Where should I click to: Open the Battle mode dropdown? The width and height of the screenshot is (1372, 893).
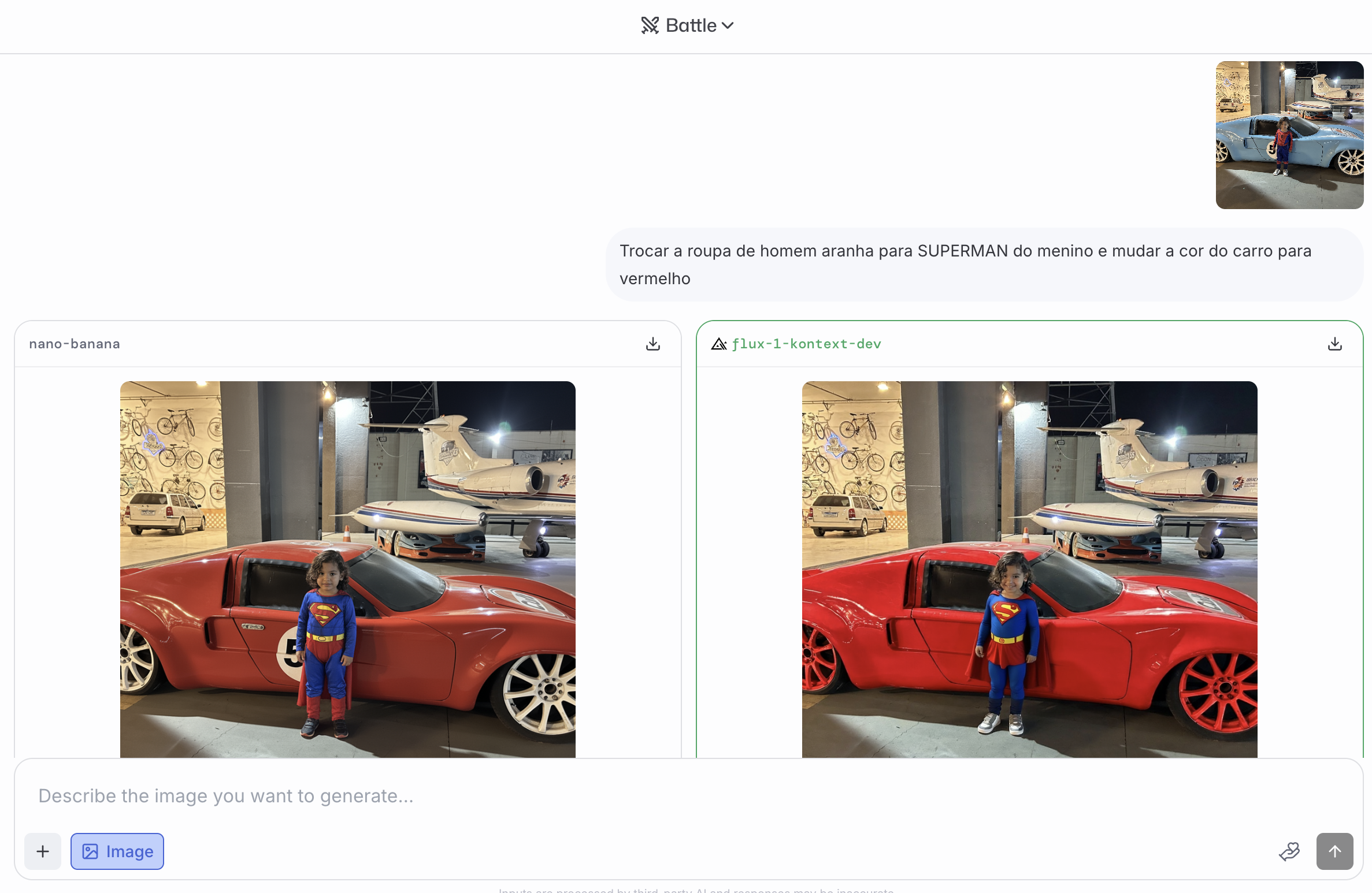pyautogui.click(x=687, y=25)
